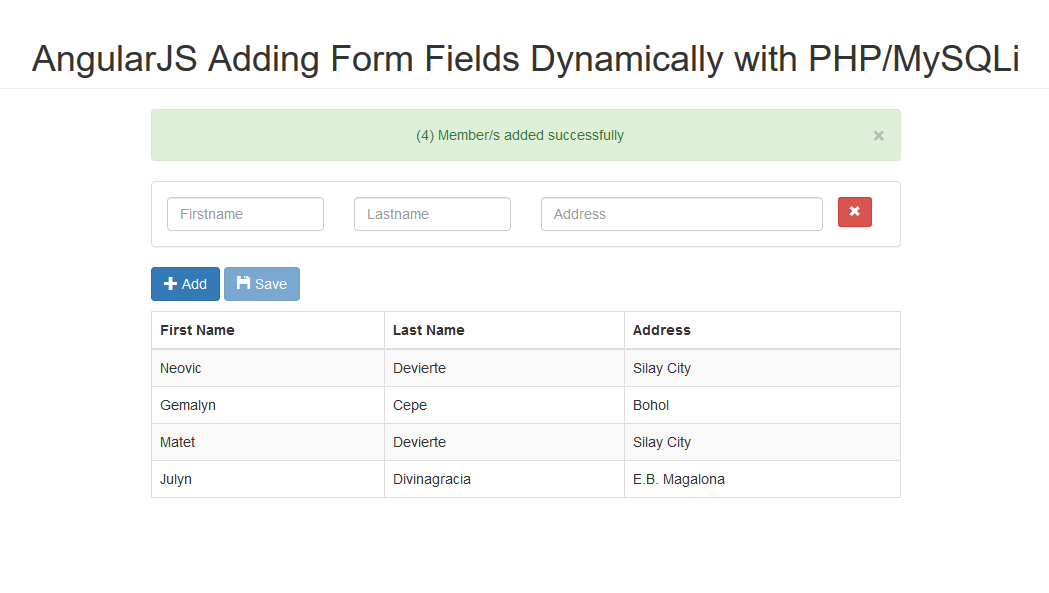Click the Divinagracia last name cell
1049x593 pixels.
[x=432, y=479]
